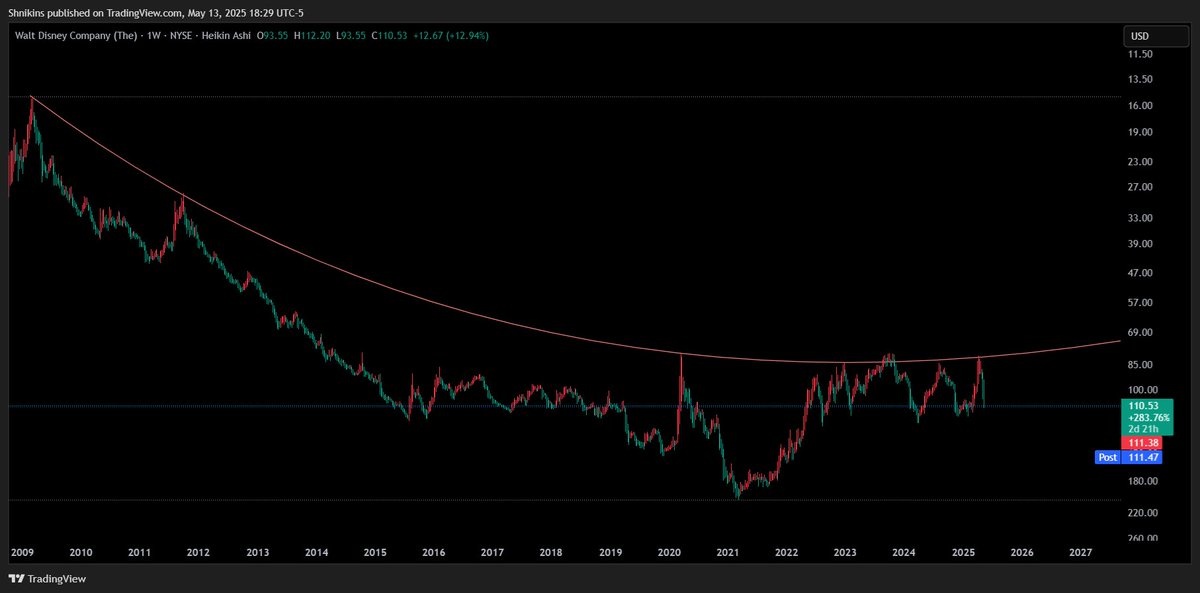
Task: Click the 2026 label on time axis
Action: point(1022,553)
